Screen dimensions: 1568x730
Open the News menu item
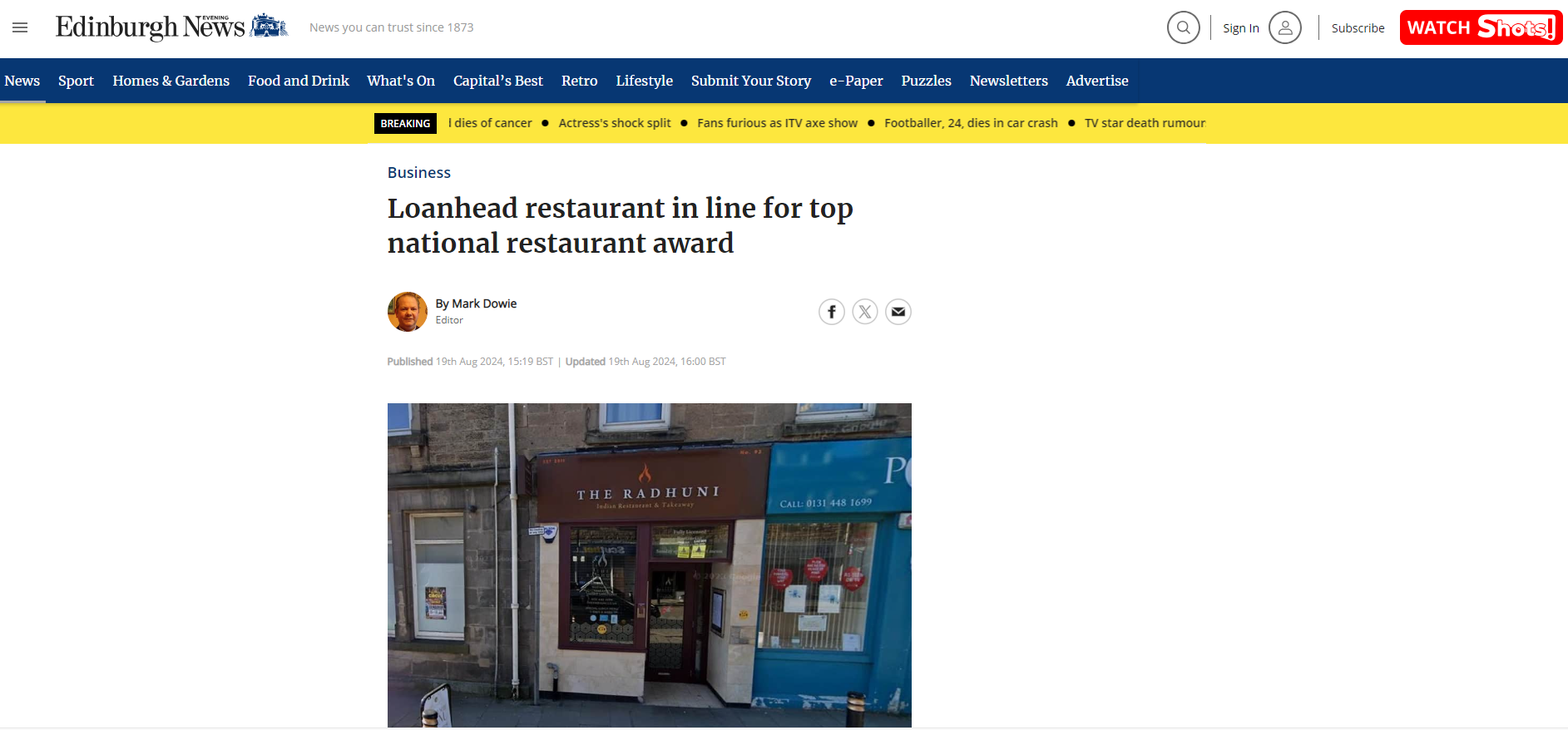(22, 81)
